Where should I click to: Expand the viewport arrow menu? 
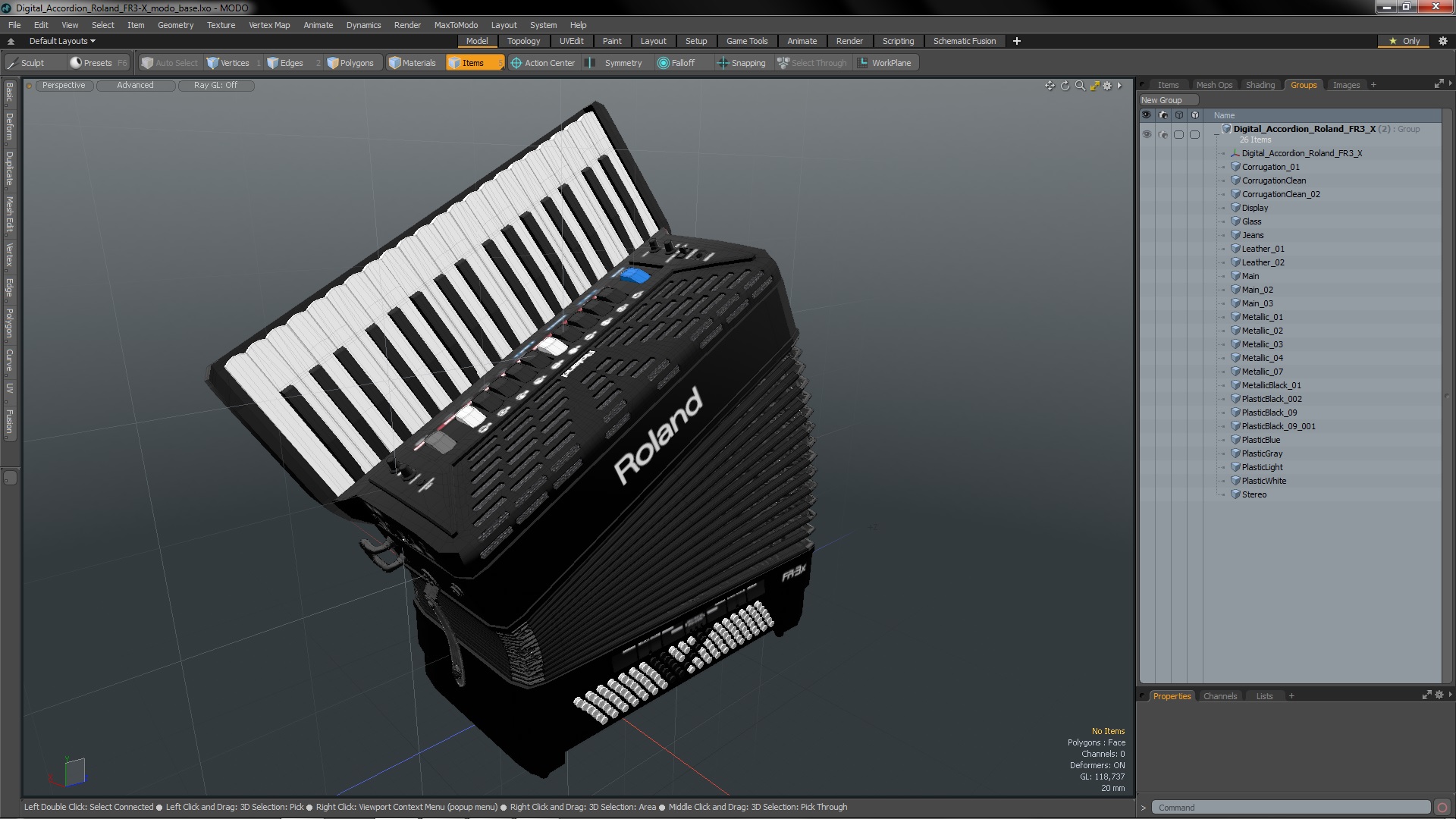click(1119, 86)
